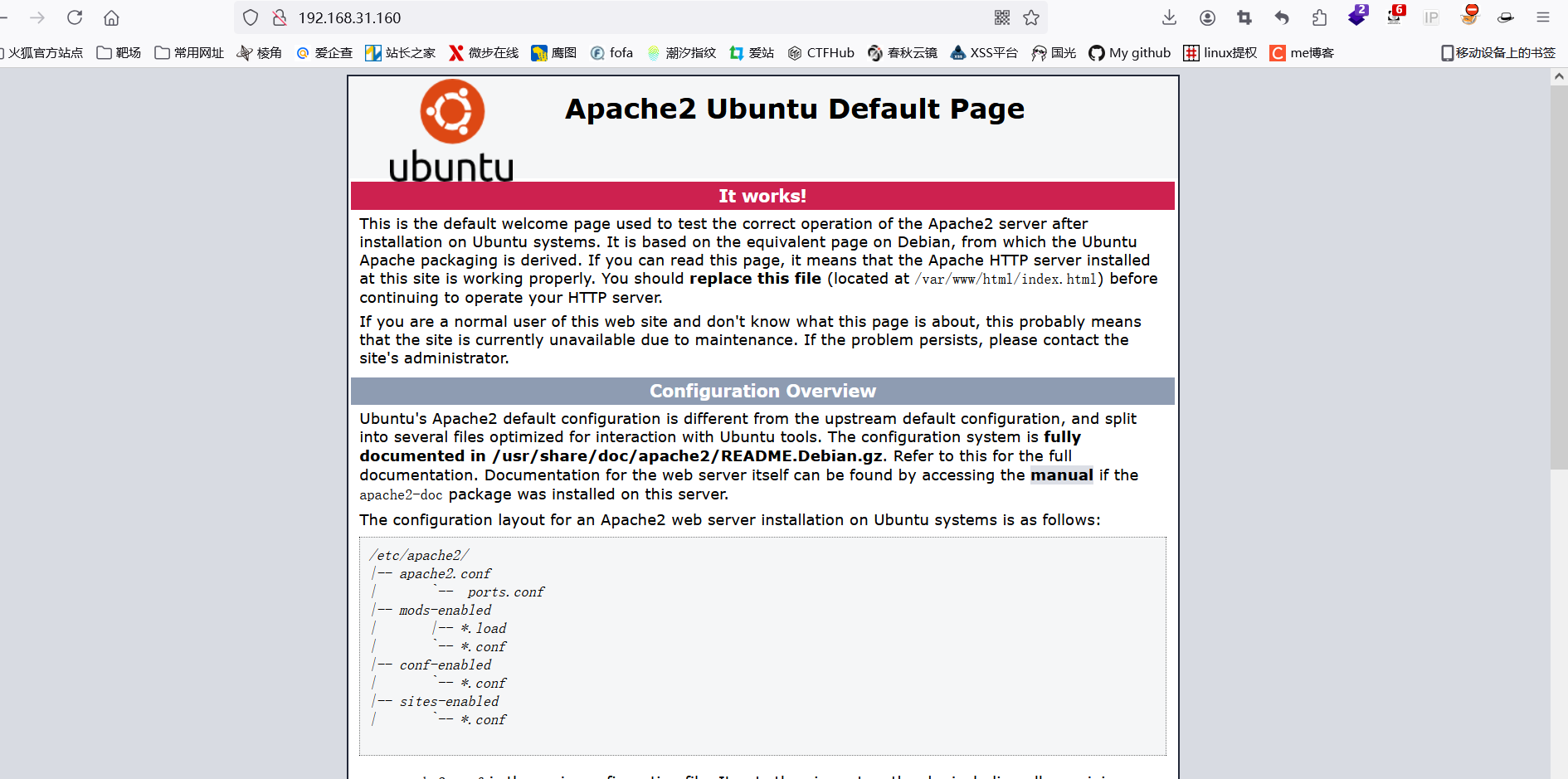Open the purple extension with badge 2
Viewport: 1568px width, 779px height.
pyautogui.click(x=1357, y=16)
